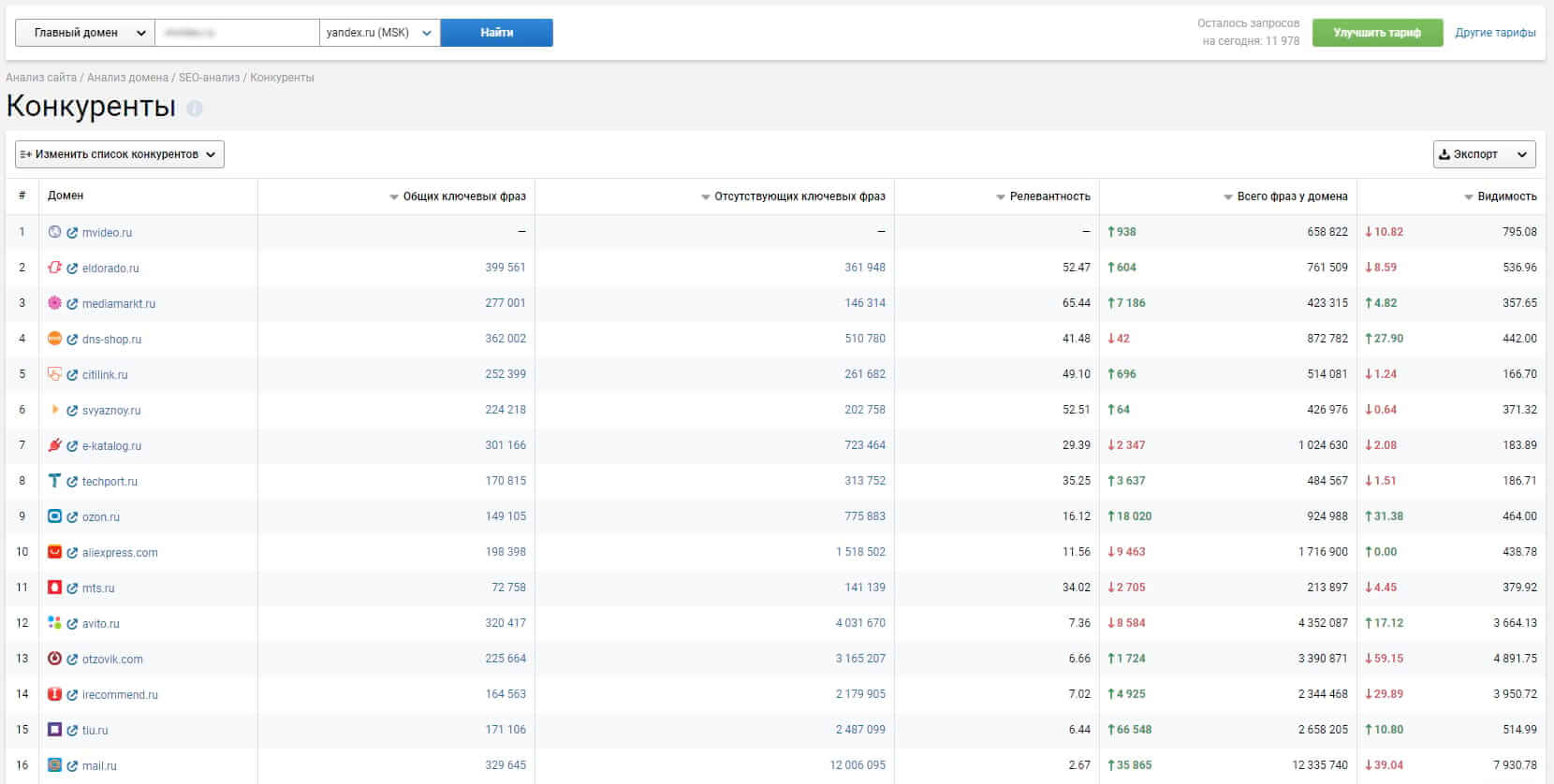This screenshot has width=1554, height=784.
Task: Open external link icon for e-katalog.ru
Action: [72, 446]
